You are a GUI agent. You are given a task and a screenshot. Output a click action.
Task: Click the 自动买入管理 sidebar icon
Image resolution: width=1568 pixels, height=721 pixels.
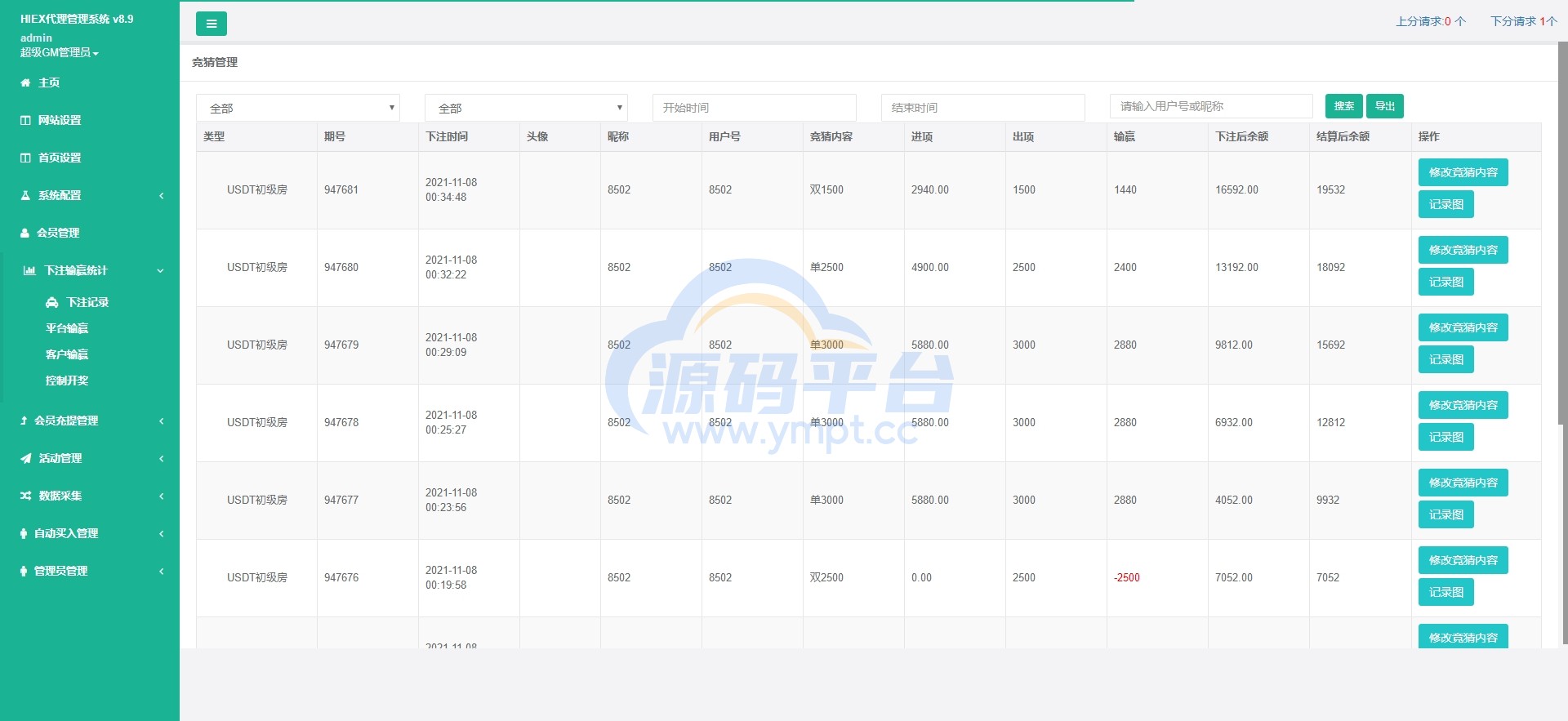[24, 533]
